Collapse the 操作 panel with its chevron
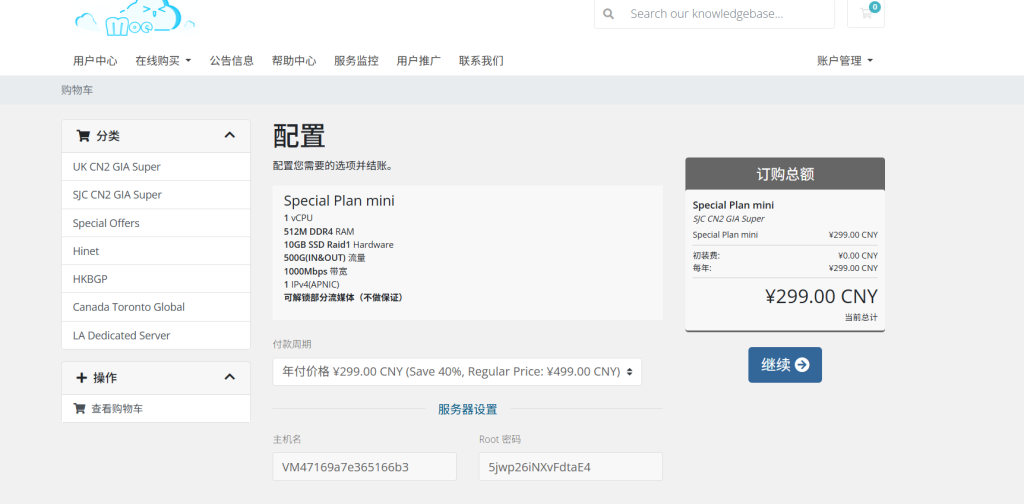This screenshot has height=504, width=1024. point(229,377)
